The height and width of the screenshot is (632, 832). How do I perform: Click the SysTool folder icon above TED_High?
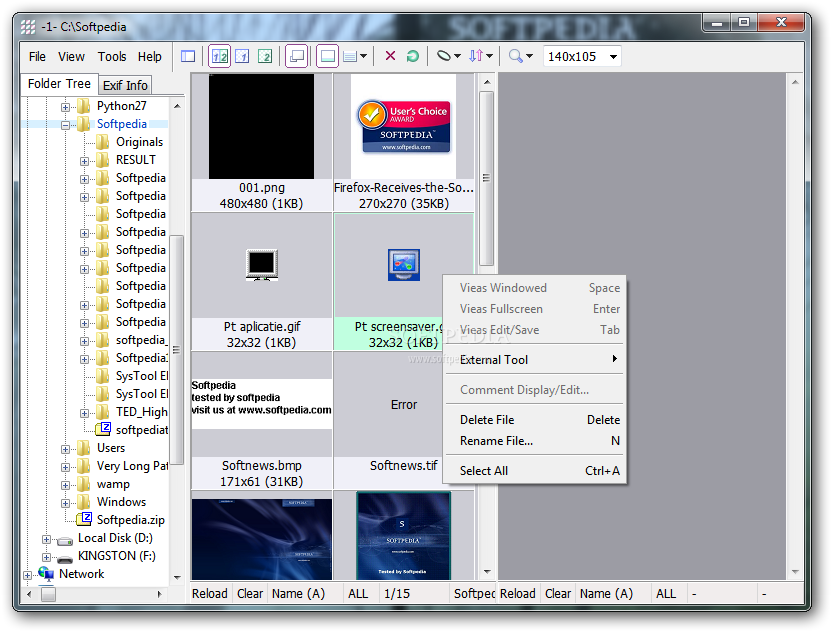point(102,394)
